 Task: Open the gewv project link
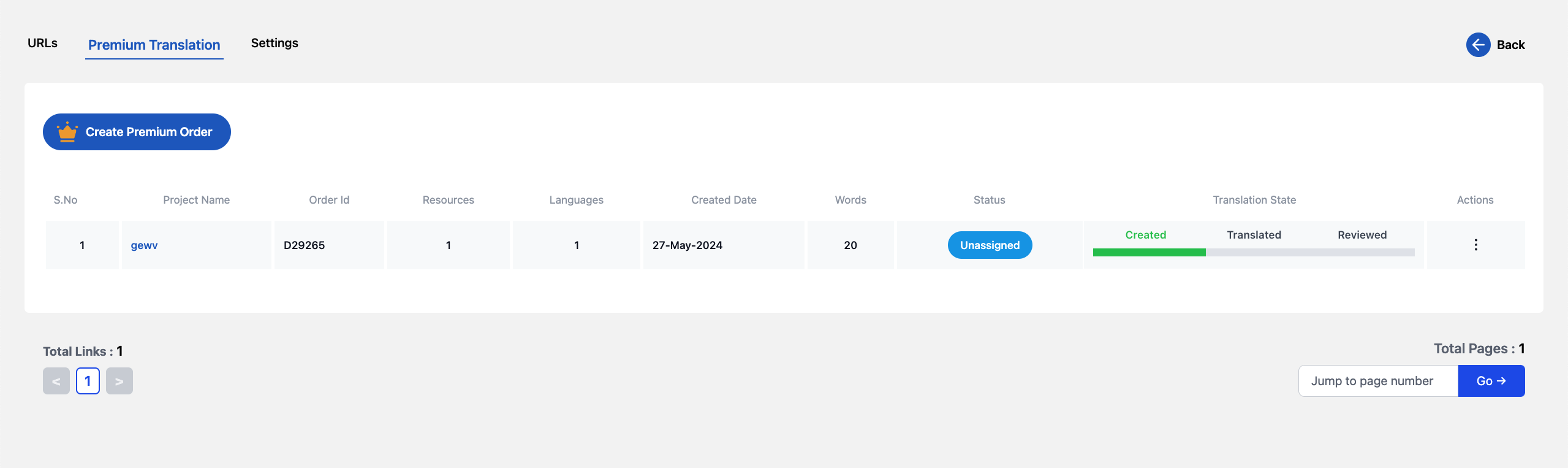coord(144,245)
